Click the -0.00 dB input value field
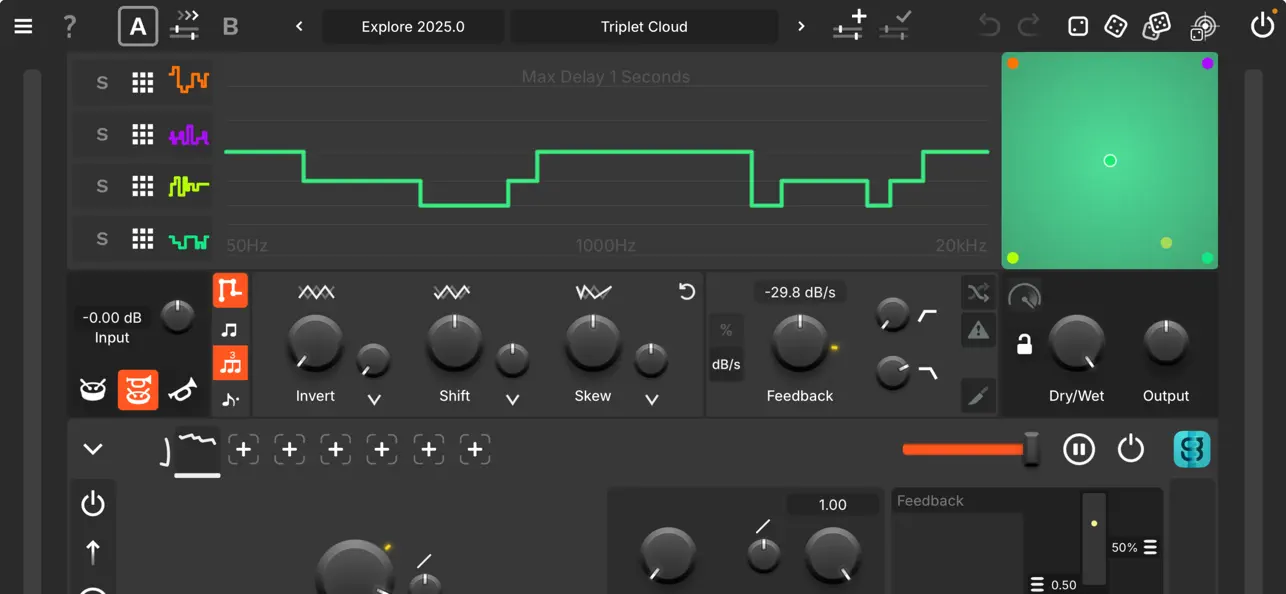The image size is (1286, 594). pos(112,318)
